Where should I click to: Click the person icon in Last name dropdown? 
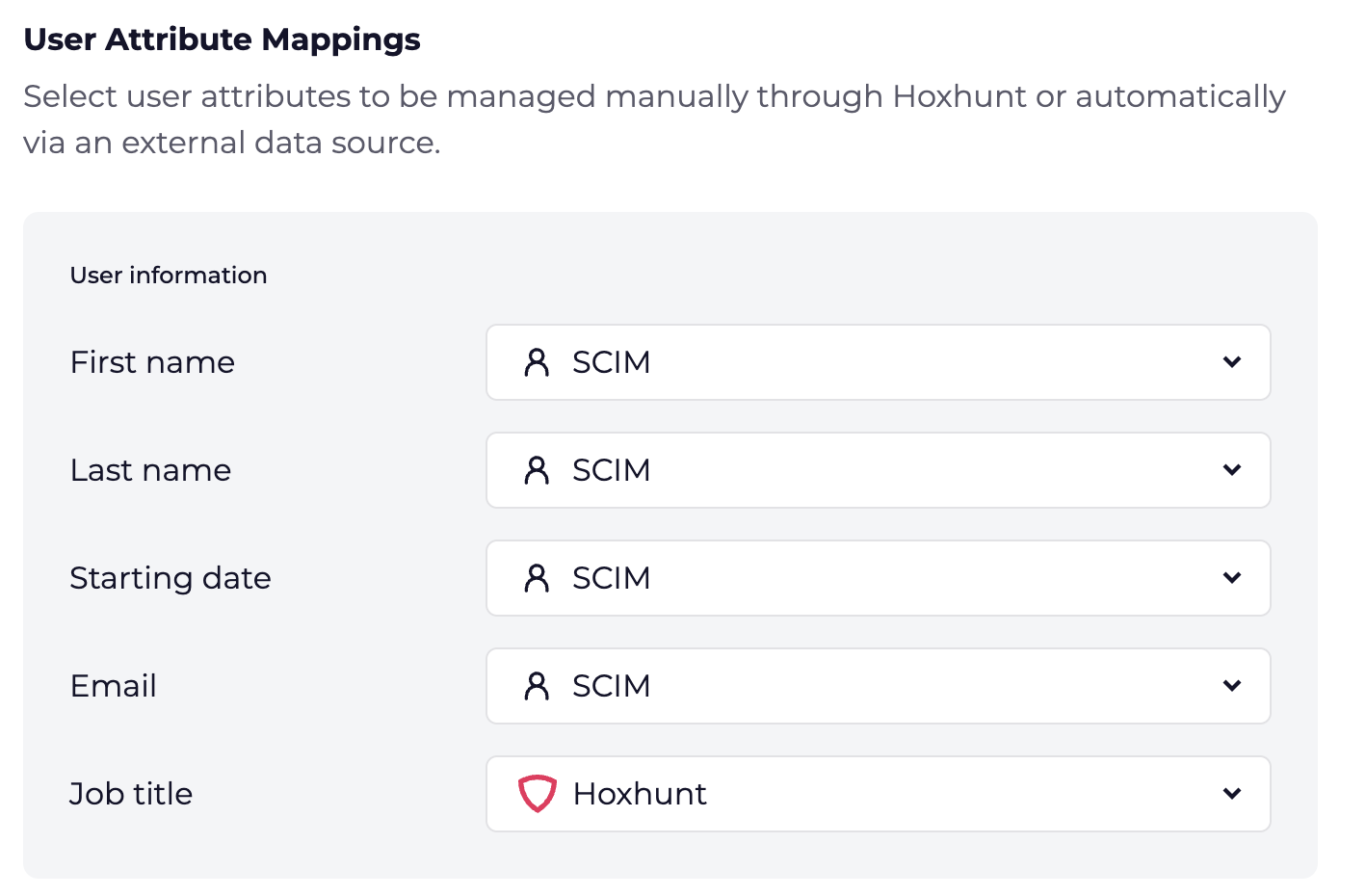coord(537,470)
